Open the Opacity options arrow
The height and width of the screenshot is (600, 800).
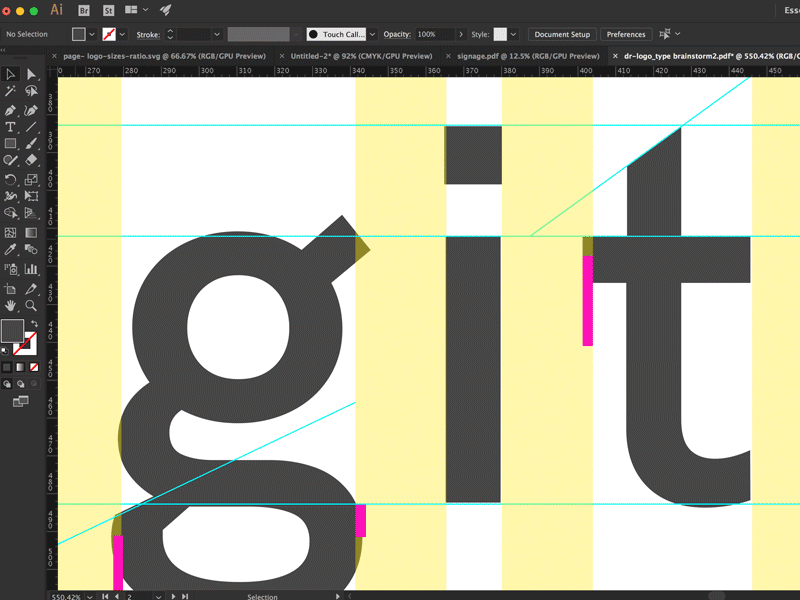461,34
